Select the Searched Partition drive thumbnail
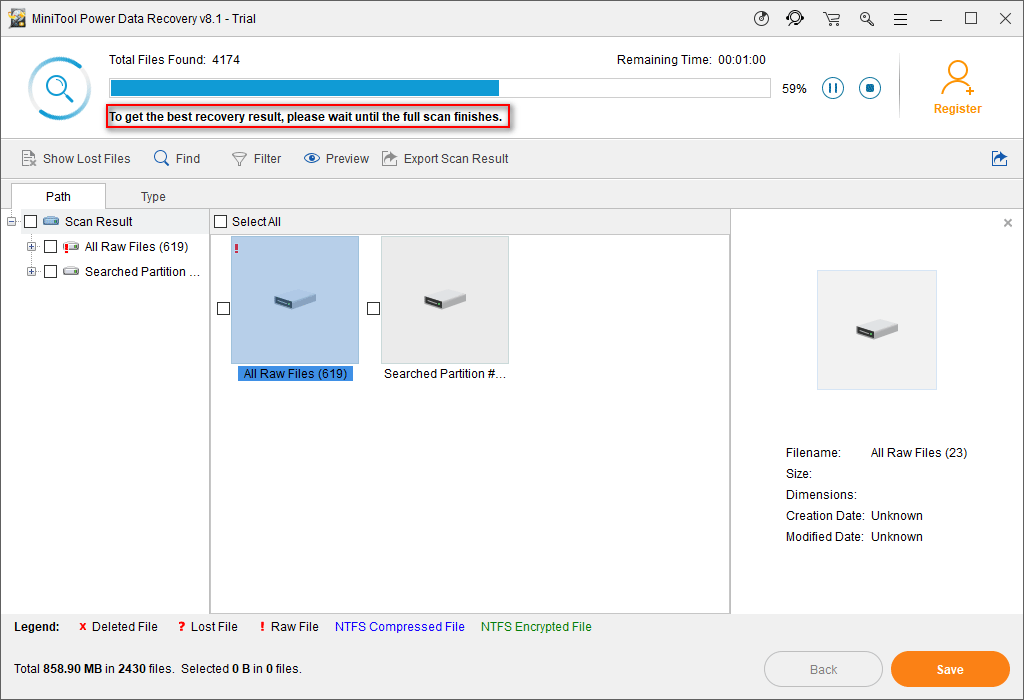This screenshot has width=1024, height=700. pyautogui.click(x=445, y=300)
